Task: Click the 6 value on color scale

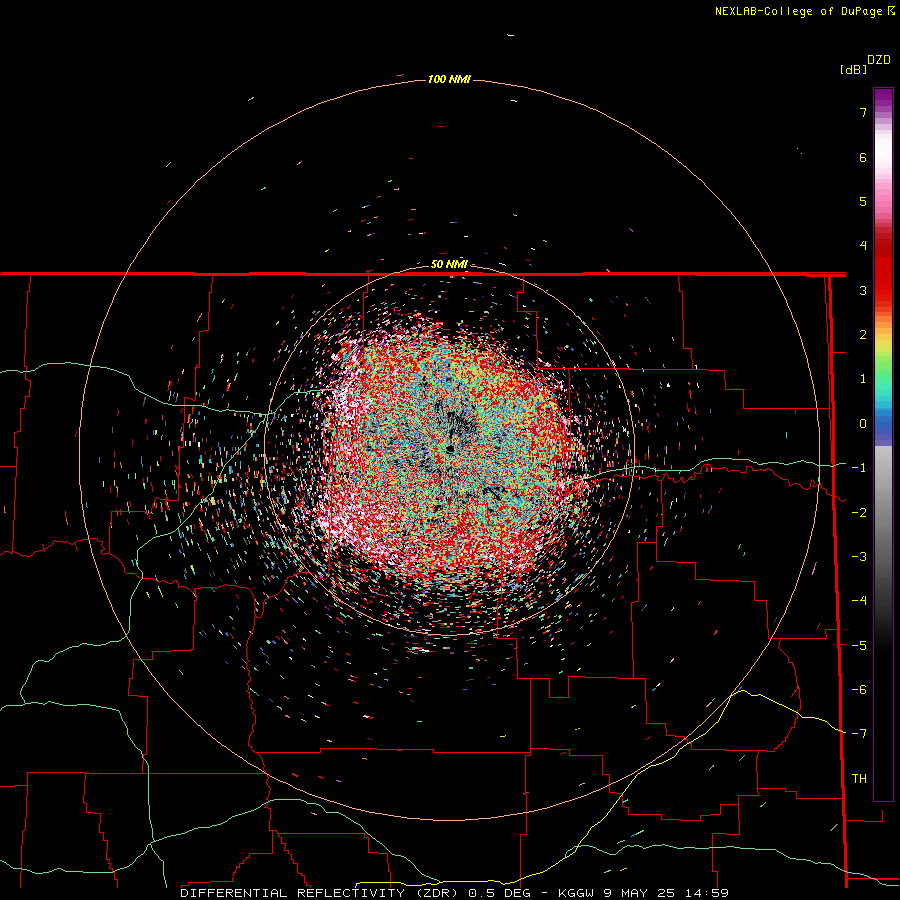Action: (863, 157)
